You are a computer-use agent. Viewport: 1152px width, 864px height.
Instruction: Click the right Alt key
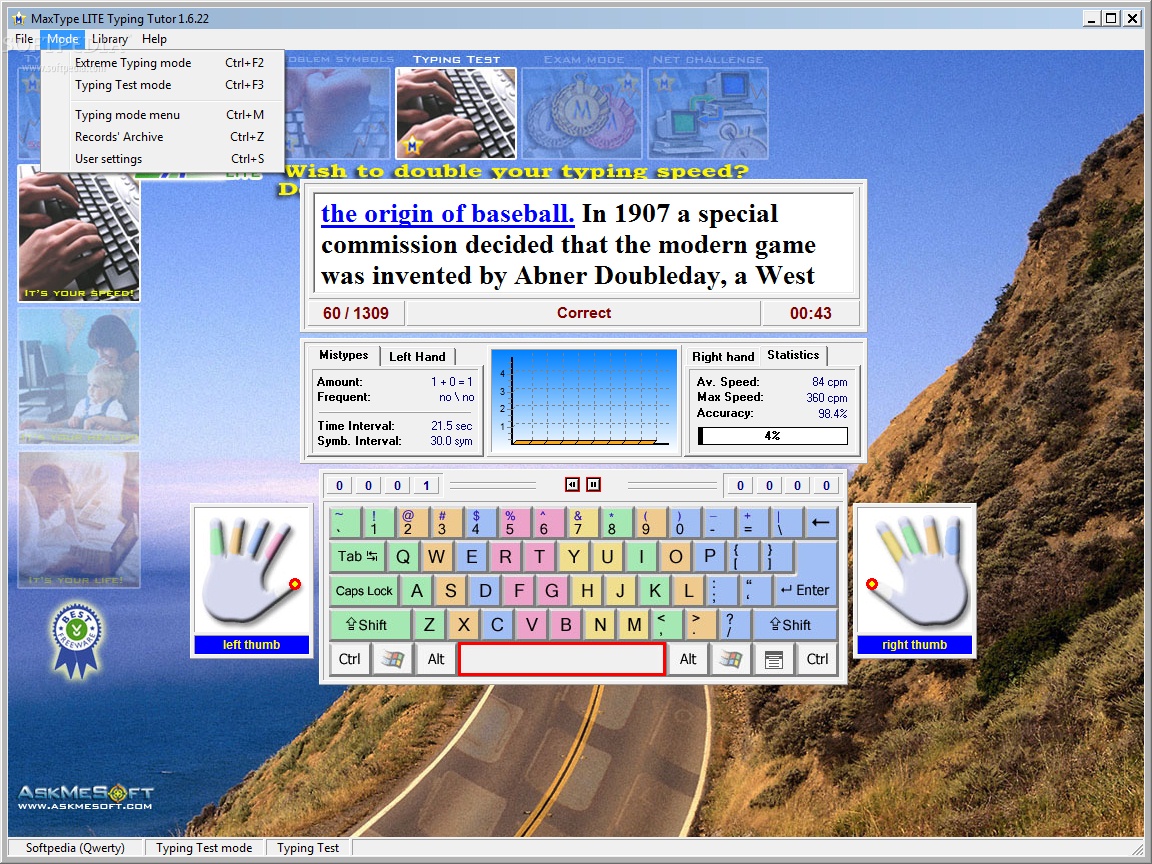point(688,660)
